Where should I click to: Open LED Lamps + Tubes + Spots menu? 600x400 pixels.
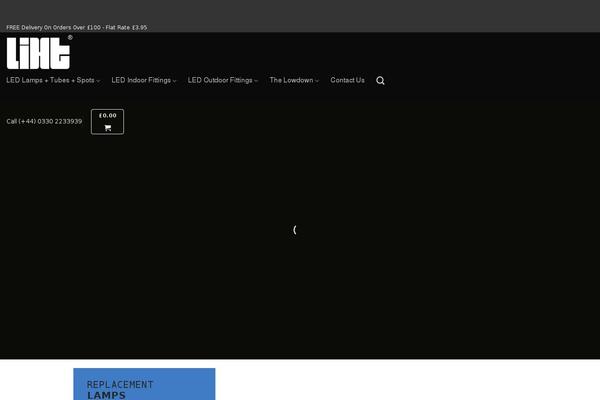coord(51,80)
